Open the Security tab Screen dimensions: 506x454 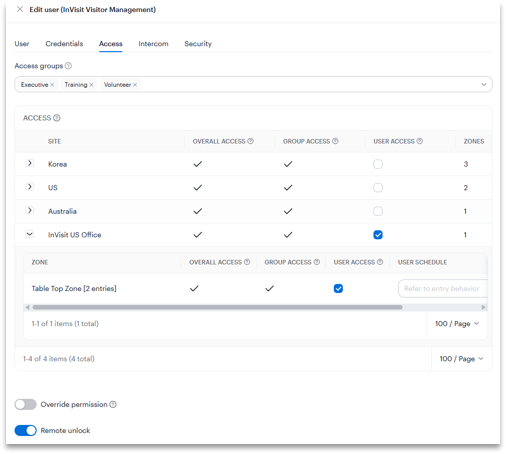pos(198,44)
